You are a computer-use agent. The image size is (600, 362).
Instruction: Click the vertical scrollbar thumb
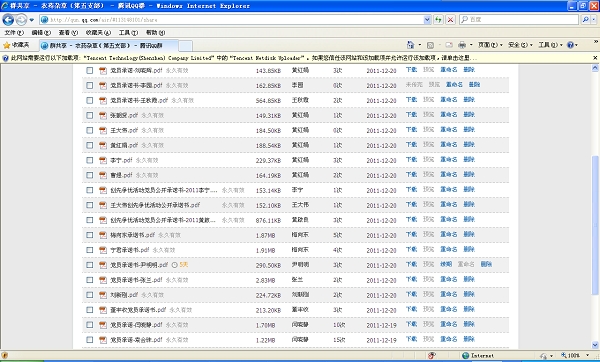tap(595, 225)
